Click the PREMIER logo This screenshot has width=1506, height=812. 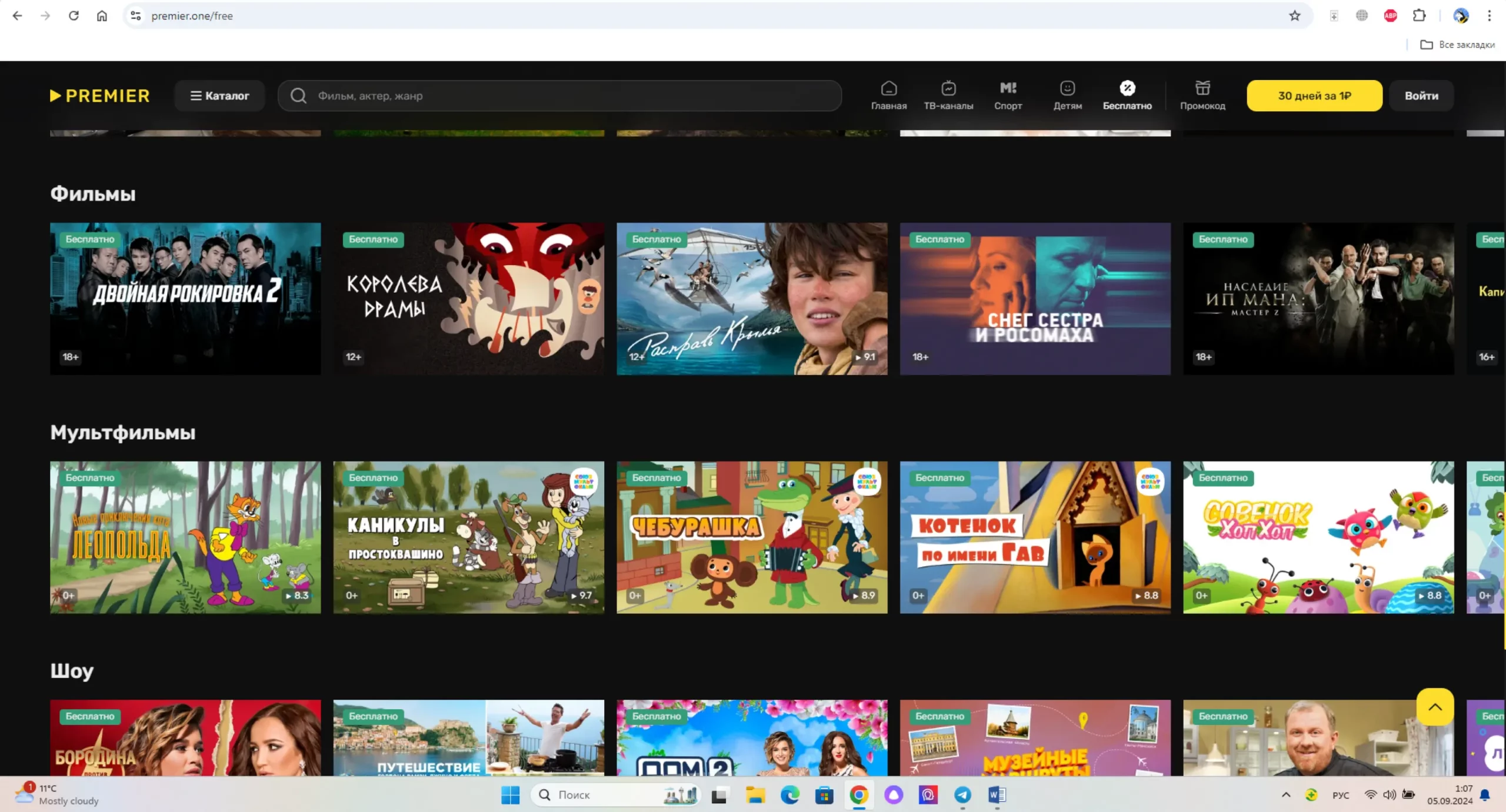pyautogui.click(x=100, y=95)
